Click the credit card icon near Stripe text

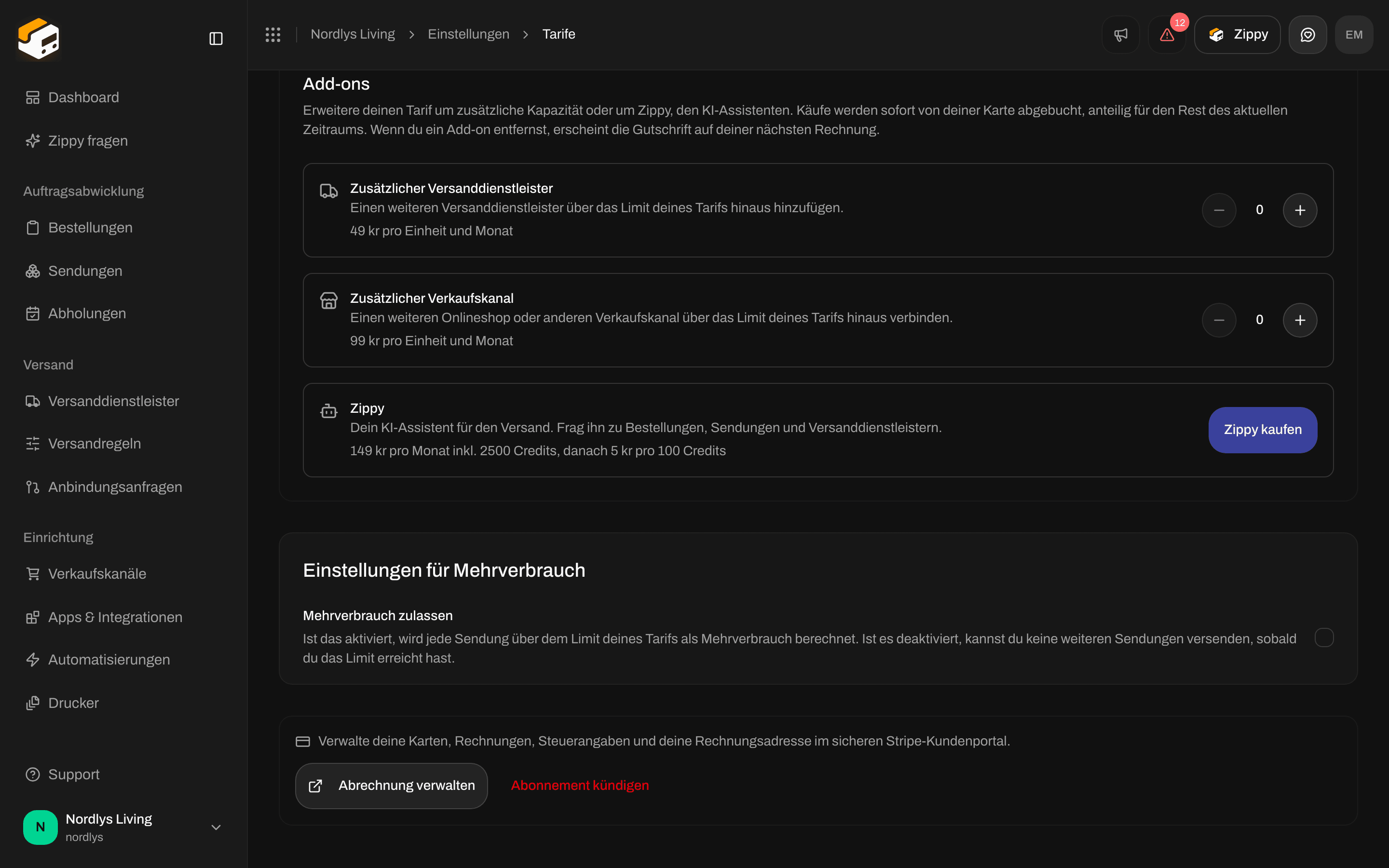pyautogui.click(x=302, y=742)
